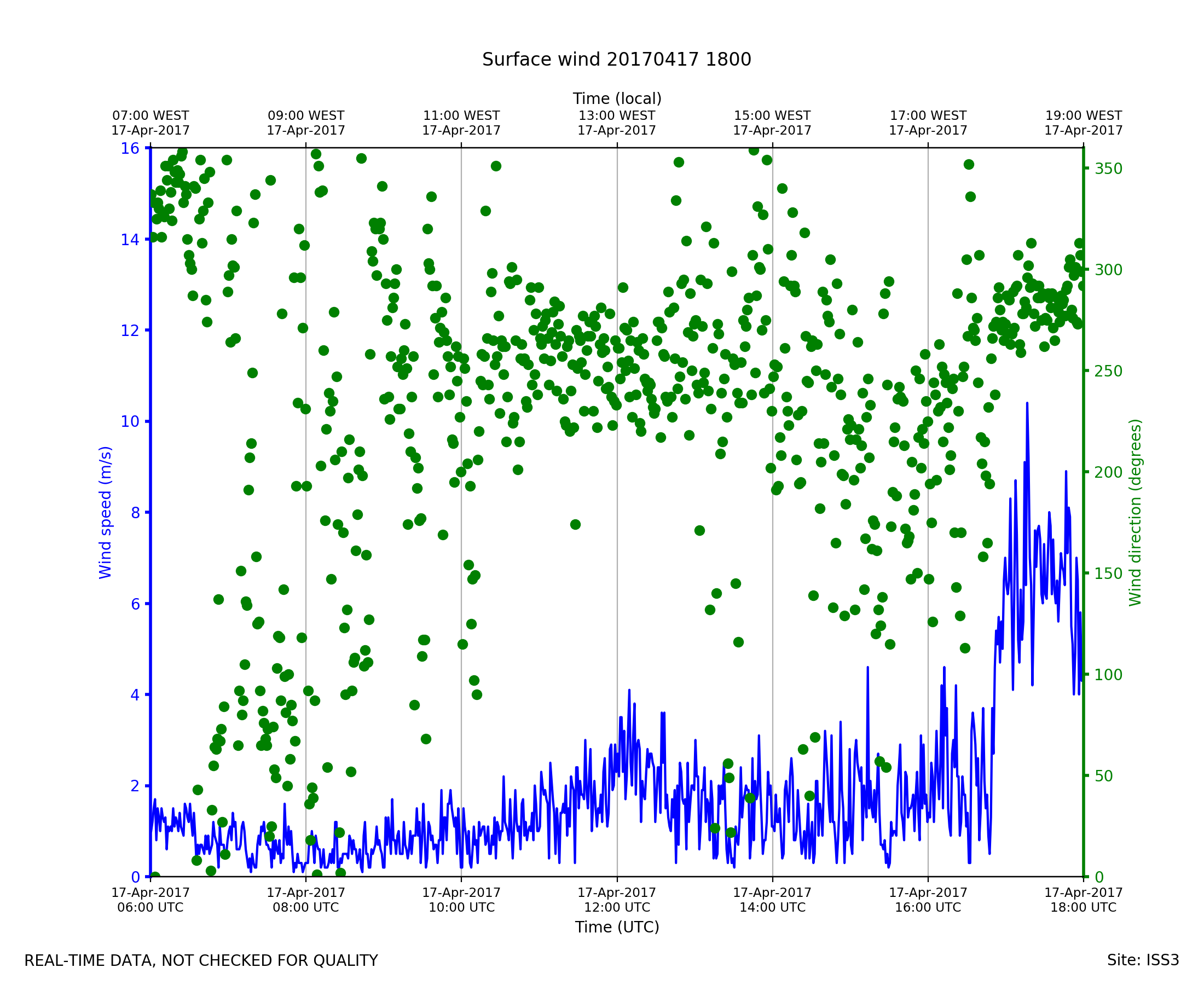
Task: Click the '16' wind speed tick label
Action: (129, 149)
